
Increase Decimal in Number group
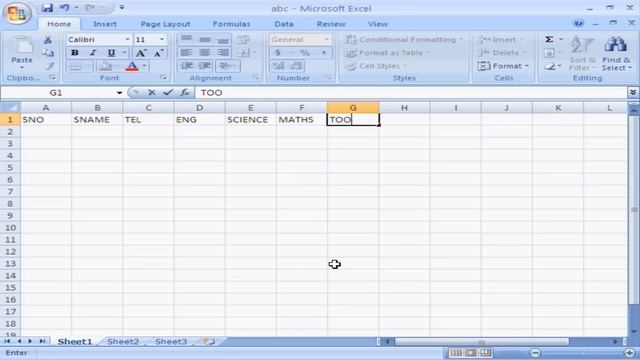coord(278,66)
